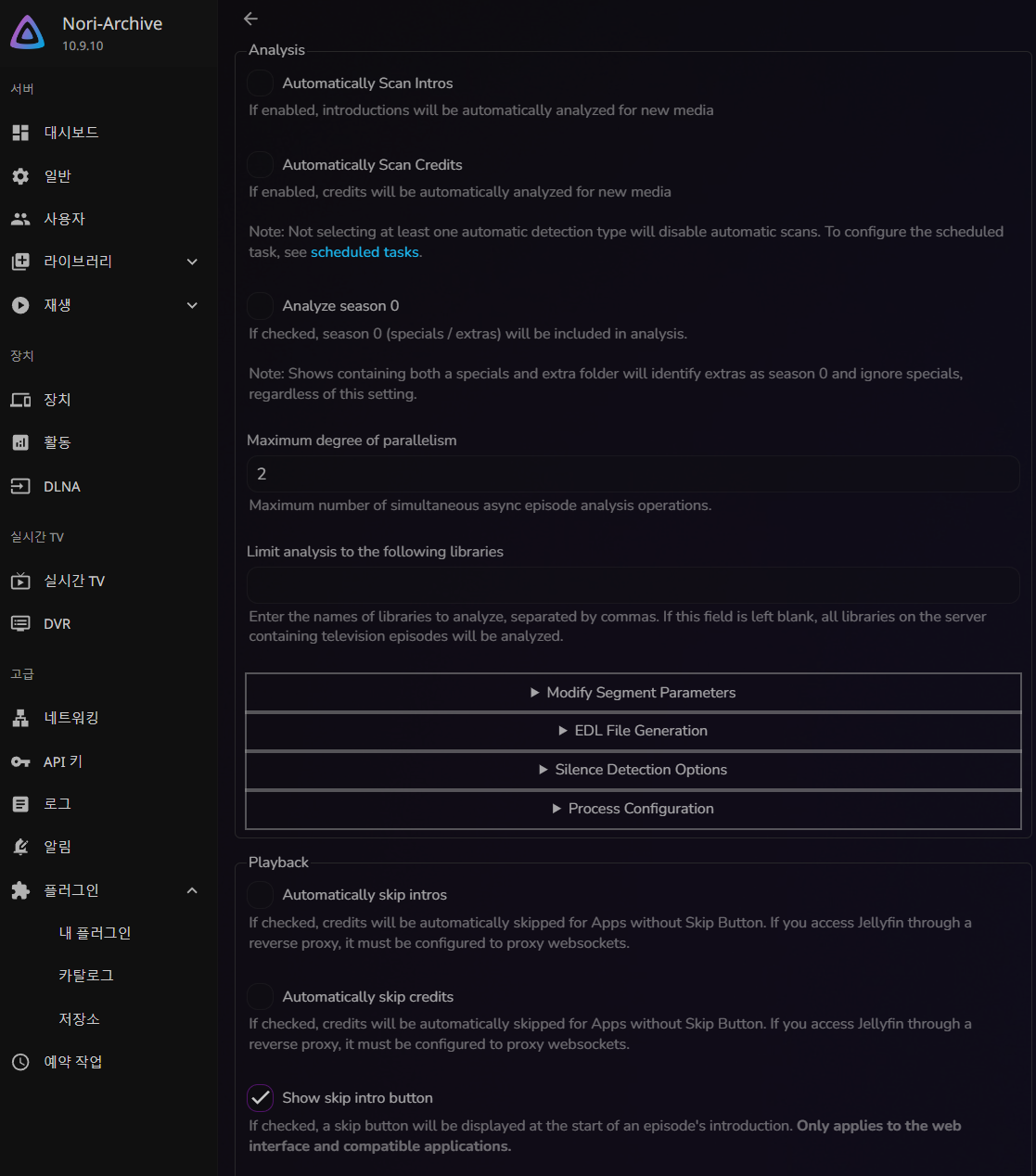Open the 대시보드 dashboard icon

pyautogui.click(x=20, y=133)
